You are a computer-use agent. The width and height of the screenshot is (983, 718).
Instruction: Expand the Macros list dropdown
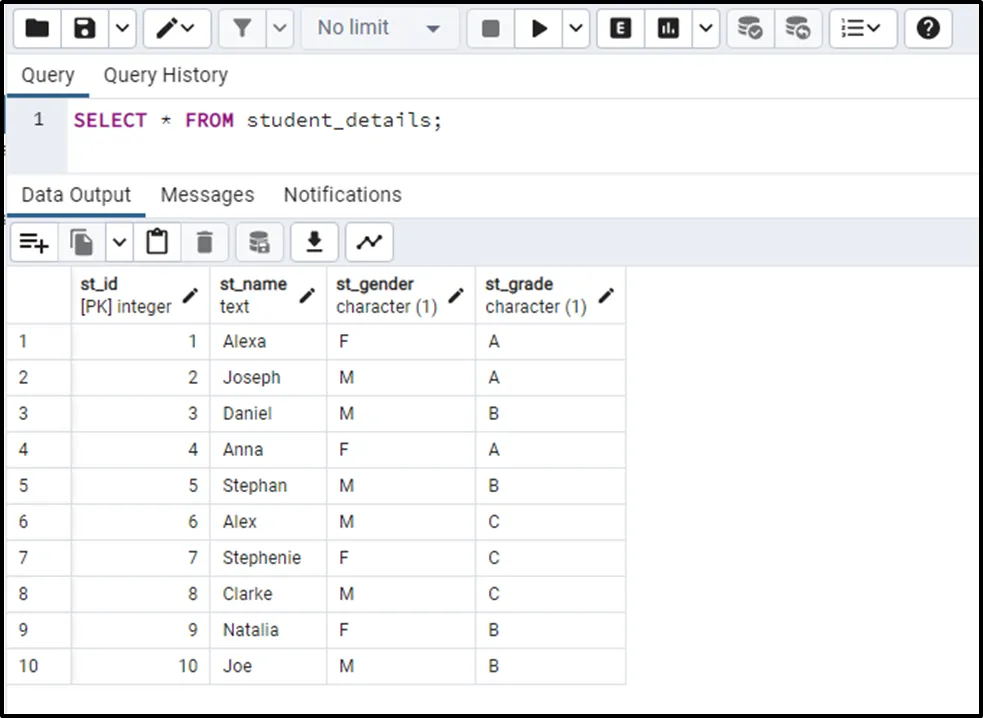[860, 29]
